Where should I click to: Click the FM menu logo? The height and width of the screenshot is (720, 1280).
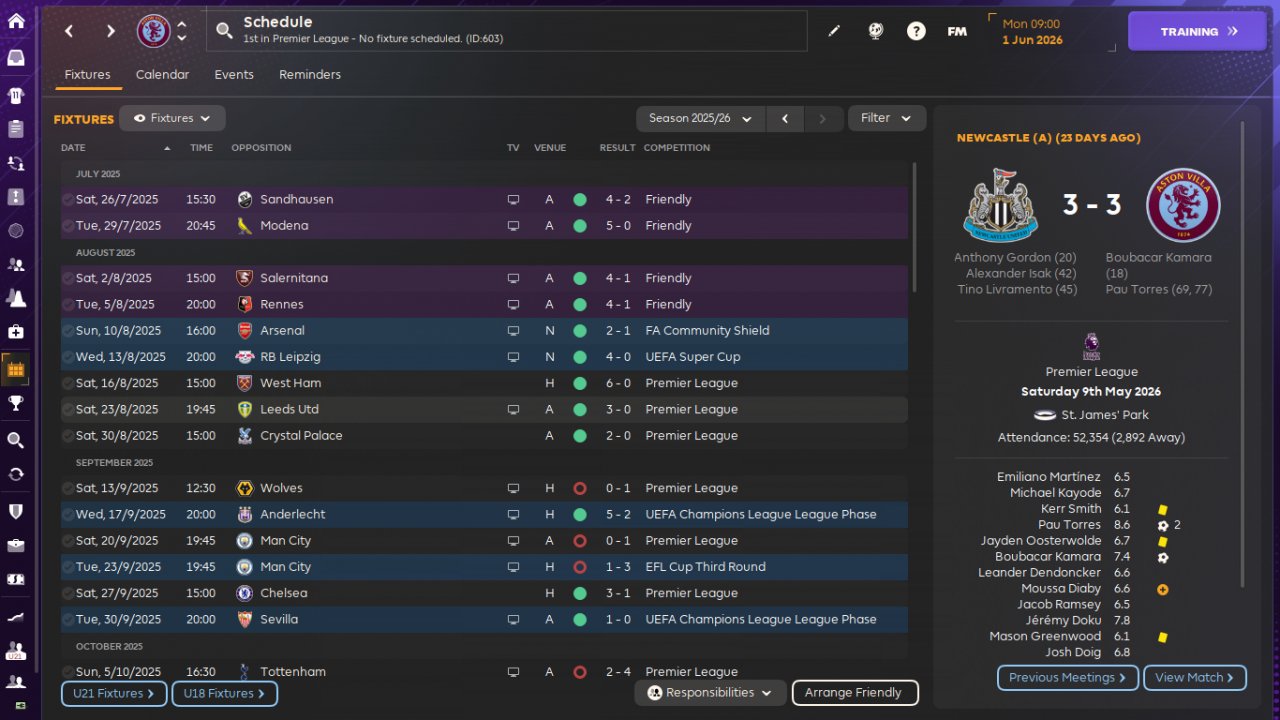[957, 31]
